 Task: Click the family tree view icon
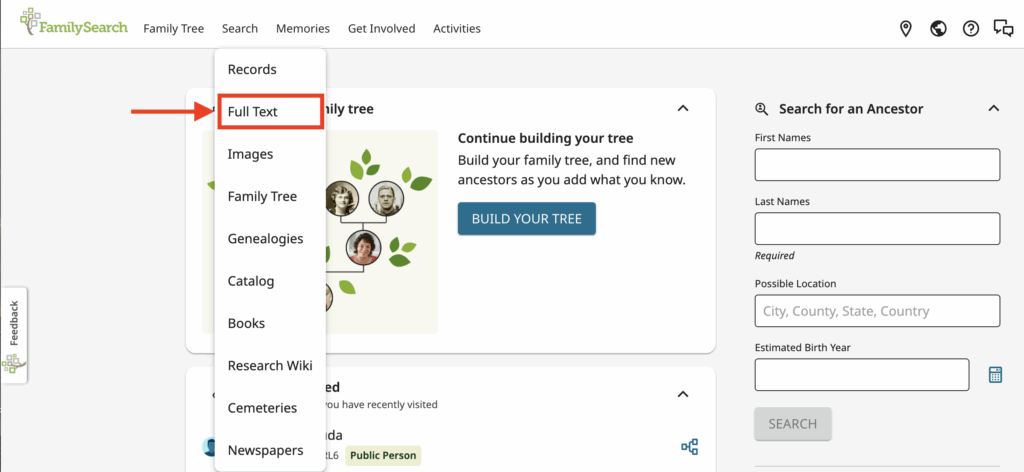689,447
